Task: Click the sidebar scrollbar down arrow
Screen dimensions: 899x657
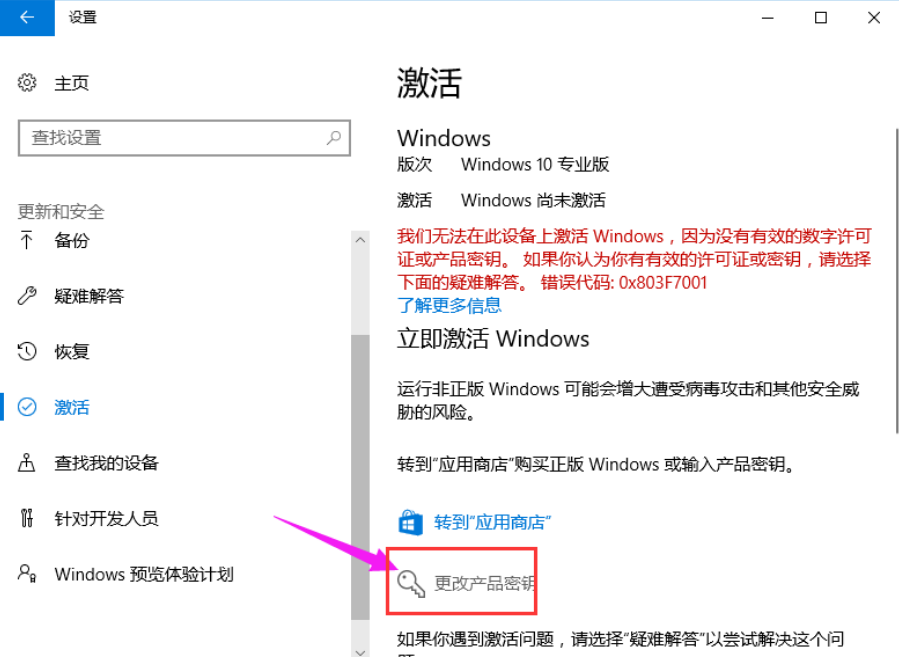Action: coord(360,651)
